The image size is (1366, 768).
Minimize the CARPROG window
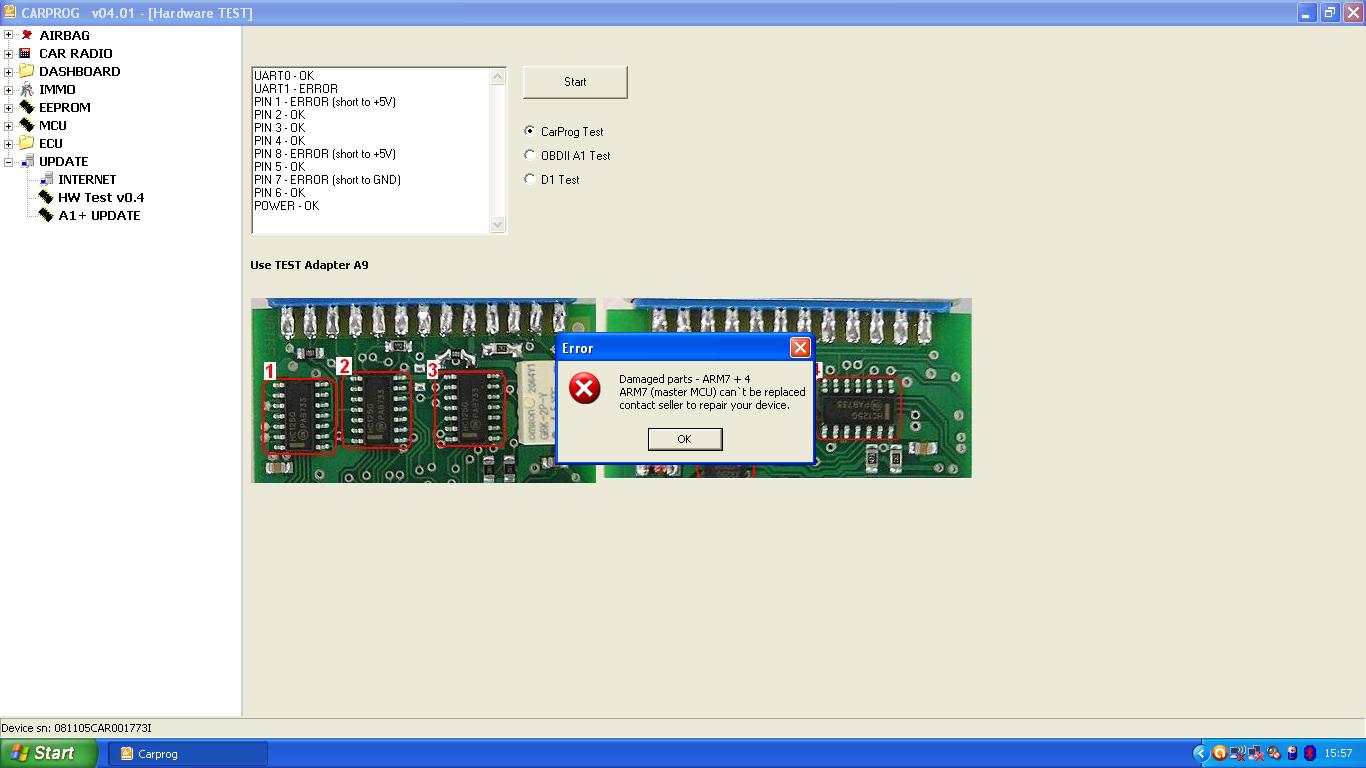pos(1308,13)
